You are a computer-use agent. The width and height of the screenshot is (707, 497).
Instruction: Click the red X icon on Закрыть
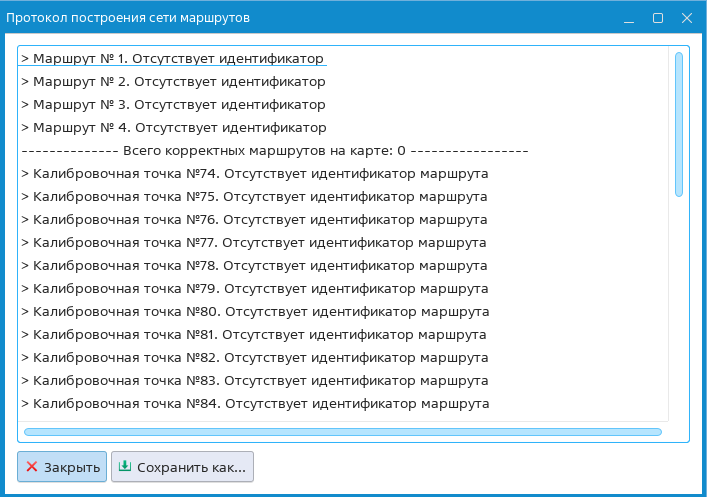32,467
